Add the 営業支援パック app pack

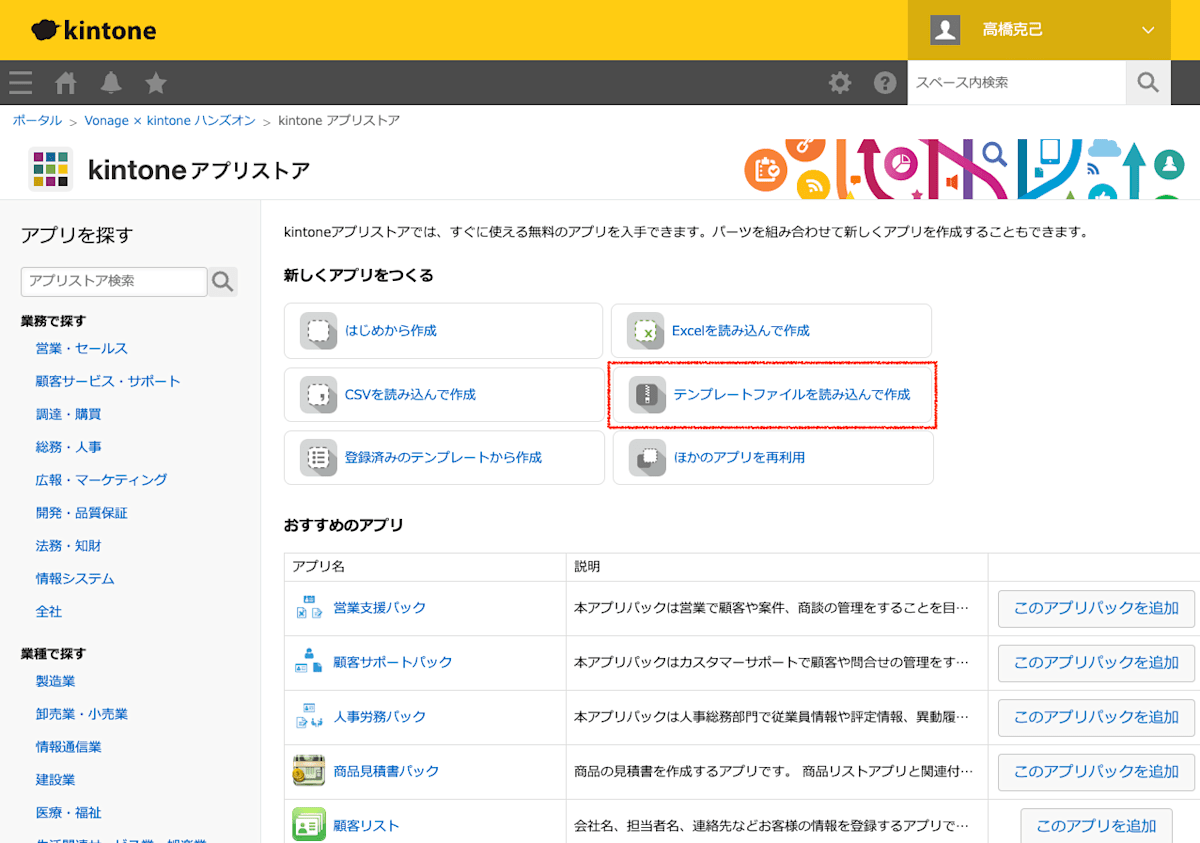[x=1096, y=608]
